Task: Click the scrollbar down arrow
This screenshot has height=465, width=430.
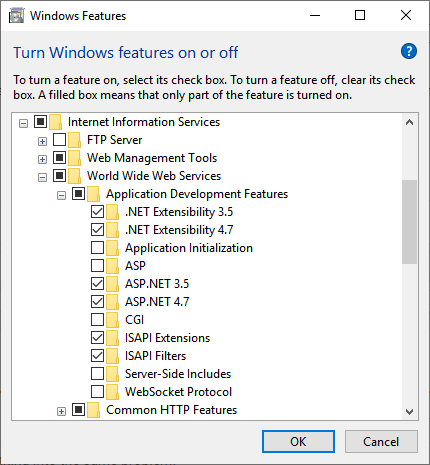Action: pos(410,412)
